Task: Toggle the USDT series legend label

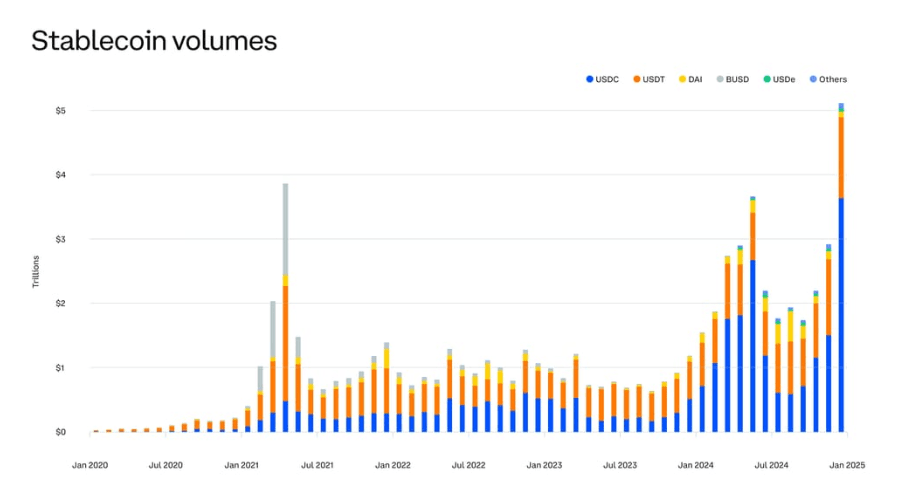Action: [654, 79]
